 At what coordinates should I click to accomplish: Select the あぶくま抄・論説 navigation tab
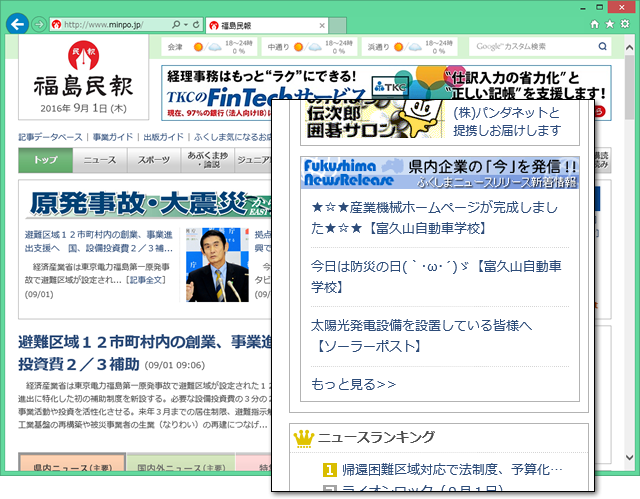(208, 160)
